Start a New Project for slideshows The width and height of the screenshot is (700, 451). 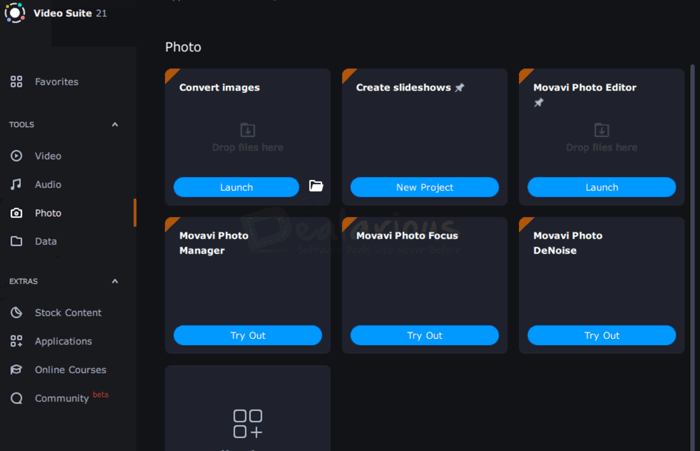[x=425, y=187]
